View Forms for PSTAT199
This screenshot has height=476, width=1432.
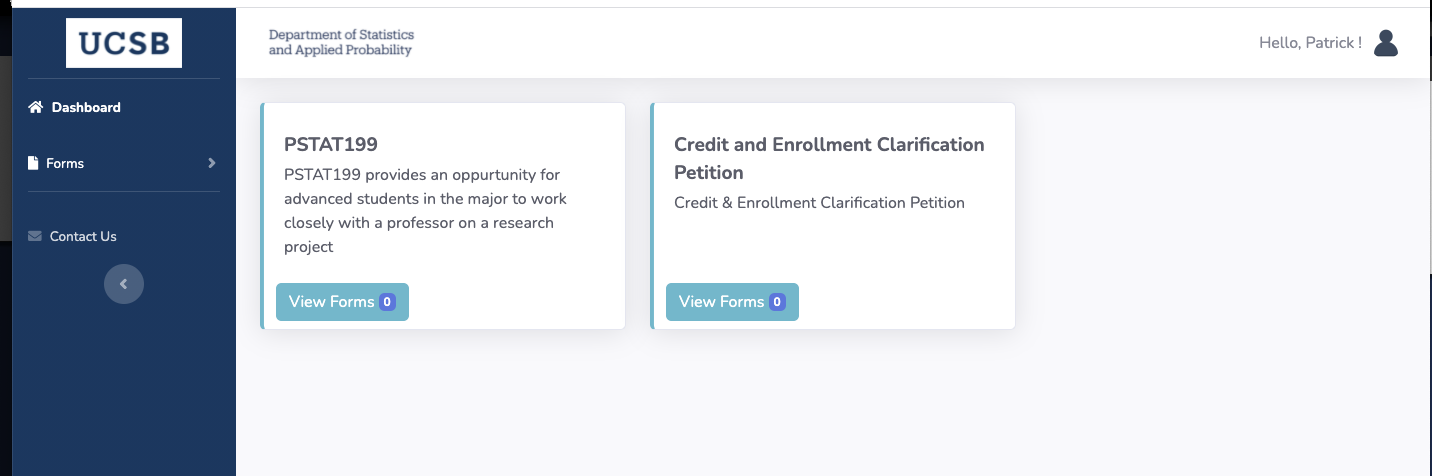[x=342, y=302]
